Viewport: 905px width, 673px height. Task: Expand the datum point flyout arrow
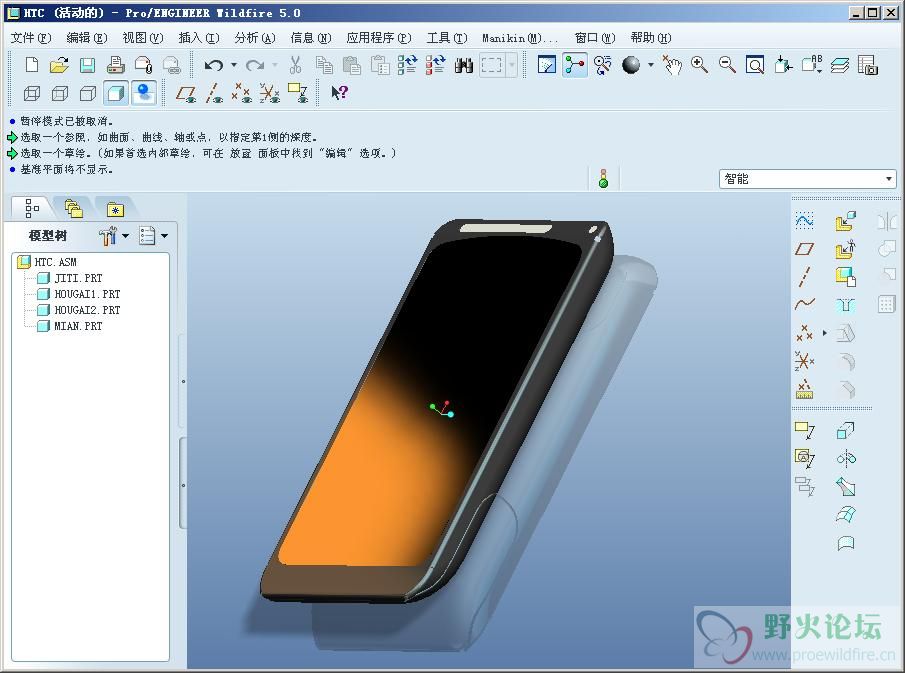tap(825, 333)
